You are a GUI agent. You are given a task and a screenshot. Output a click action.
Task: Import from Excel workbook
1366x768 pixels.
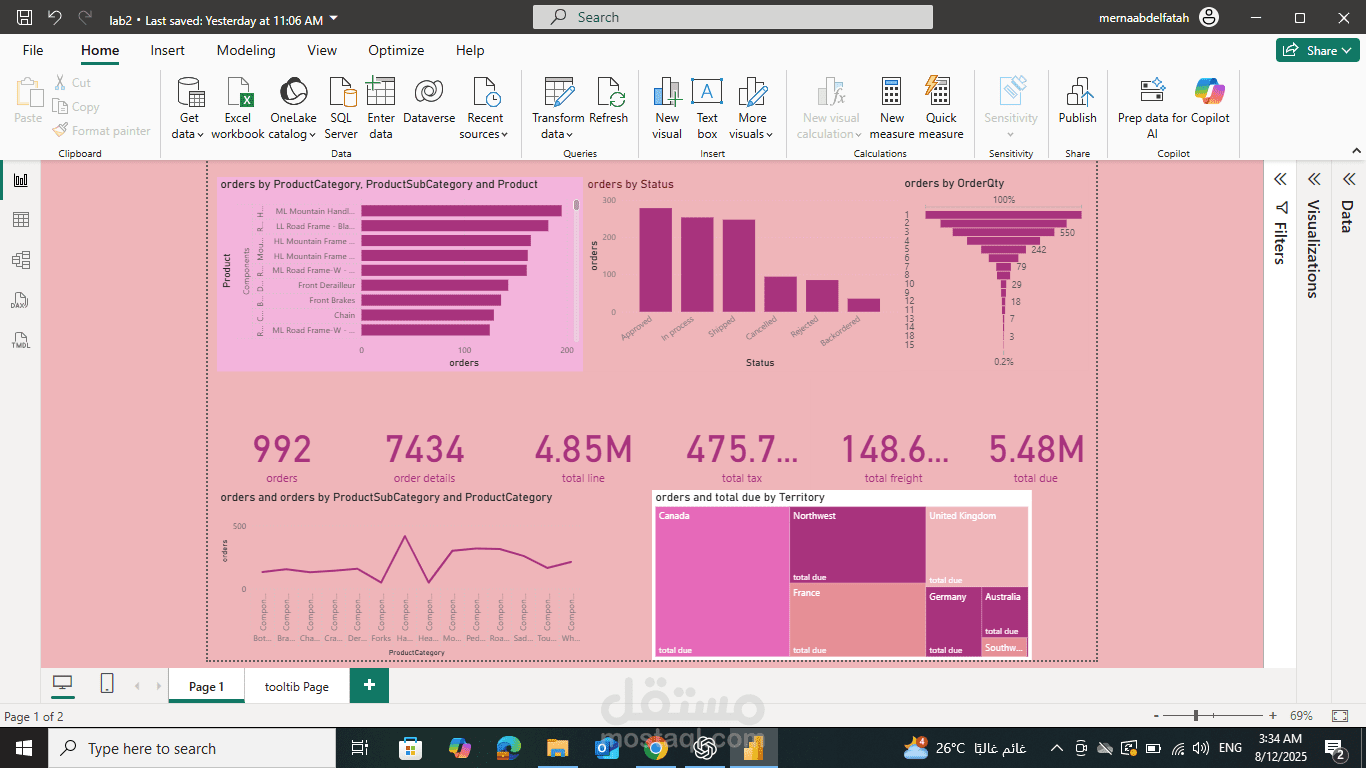pos(238,108)
